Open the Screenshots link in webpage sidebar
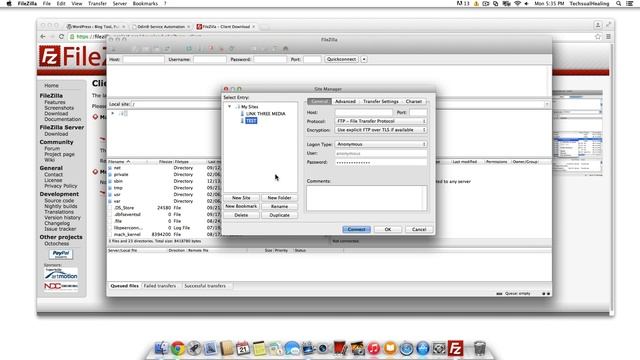The width and height of the screenshot is (640, 360). [x=59, y=108]
